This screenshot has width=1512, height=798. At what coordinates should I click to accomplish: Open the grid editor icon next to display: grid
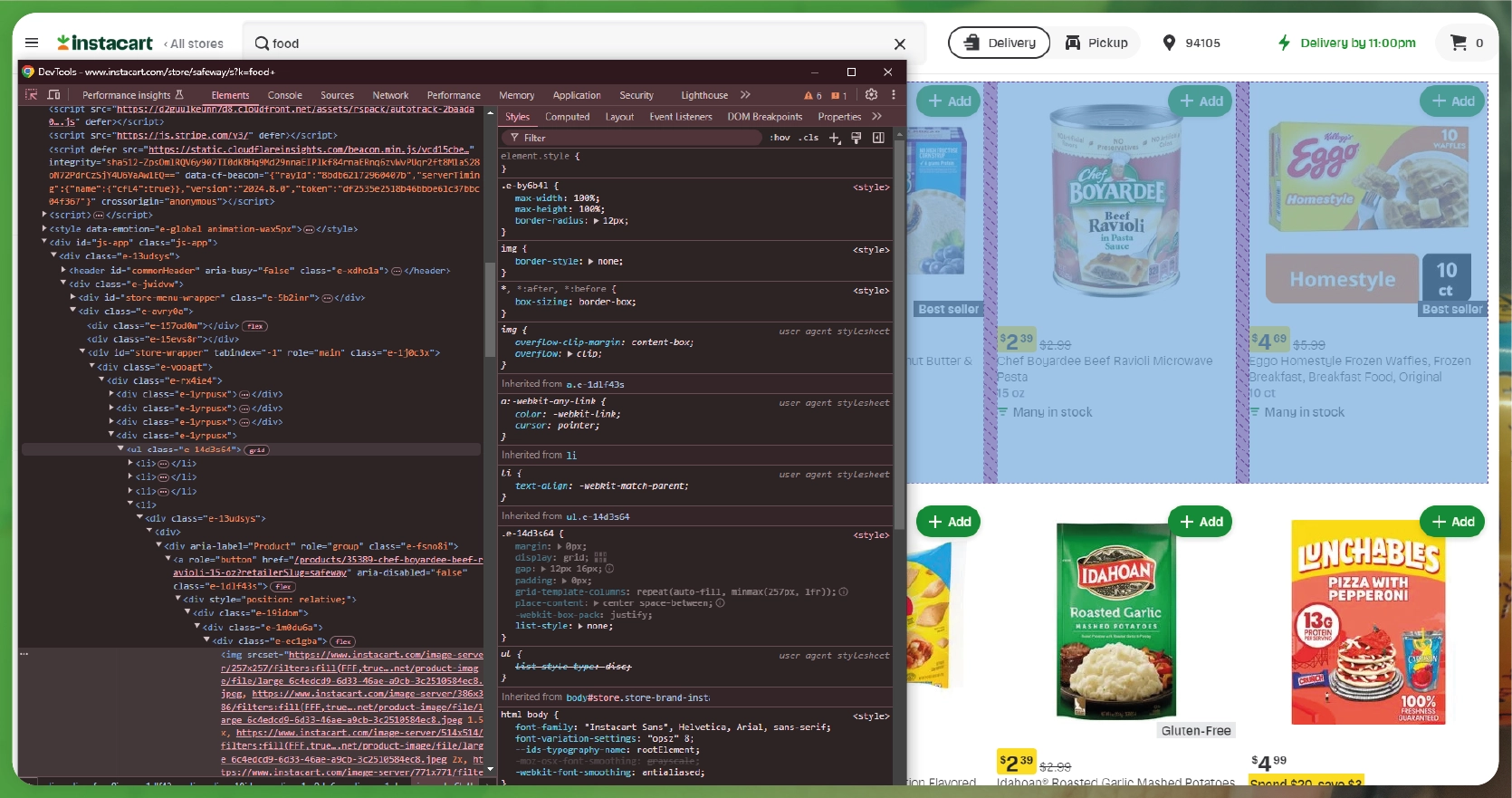pos(601,558)
